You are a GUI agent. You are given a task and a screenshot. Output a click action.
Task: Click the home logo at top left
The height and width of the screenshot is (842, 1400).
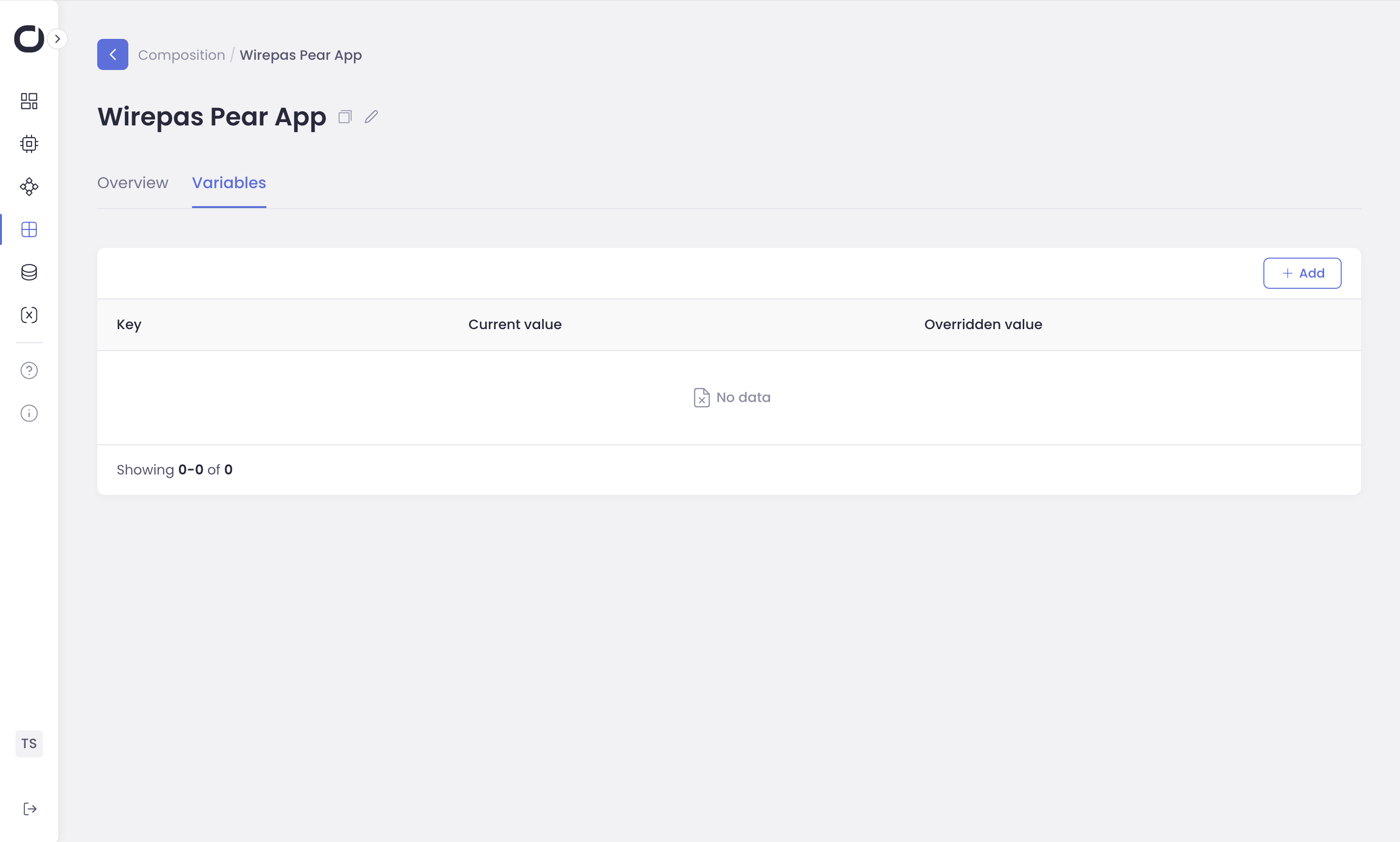tap(28, 39)
